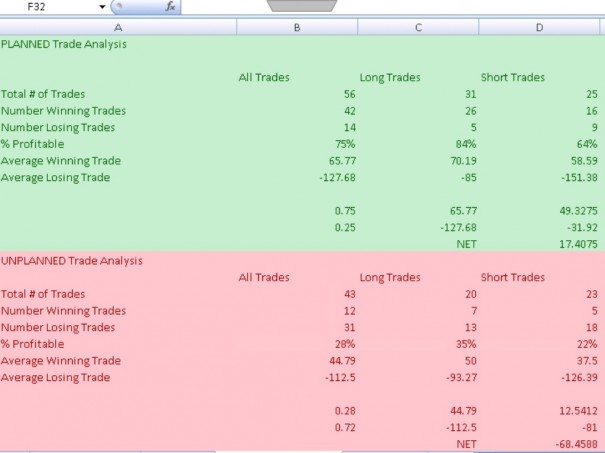This screenshot has width=605, height=453.
Task: Select planned Long Trades header cell
Action: pos(418,78)
